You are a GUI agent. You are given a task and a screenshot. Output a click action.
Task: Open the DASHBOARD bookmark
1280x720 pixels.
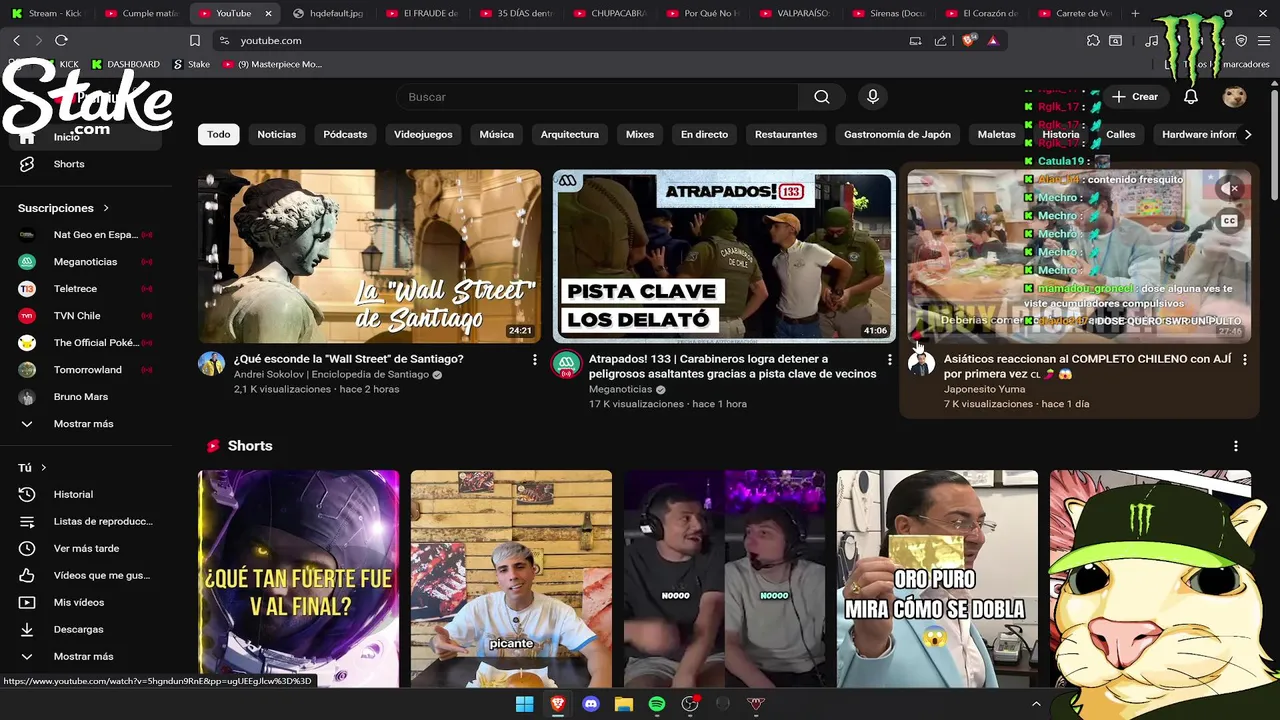[x=126, y=64]
